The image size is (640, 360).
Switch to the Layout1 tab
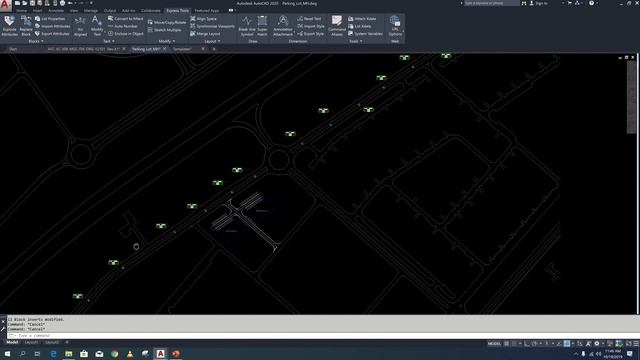click(x=31, y=342)
